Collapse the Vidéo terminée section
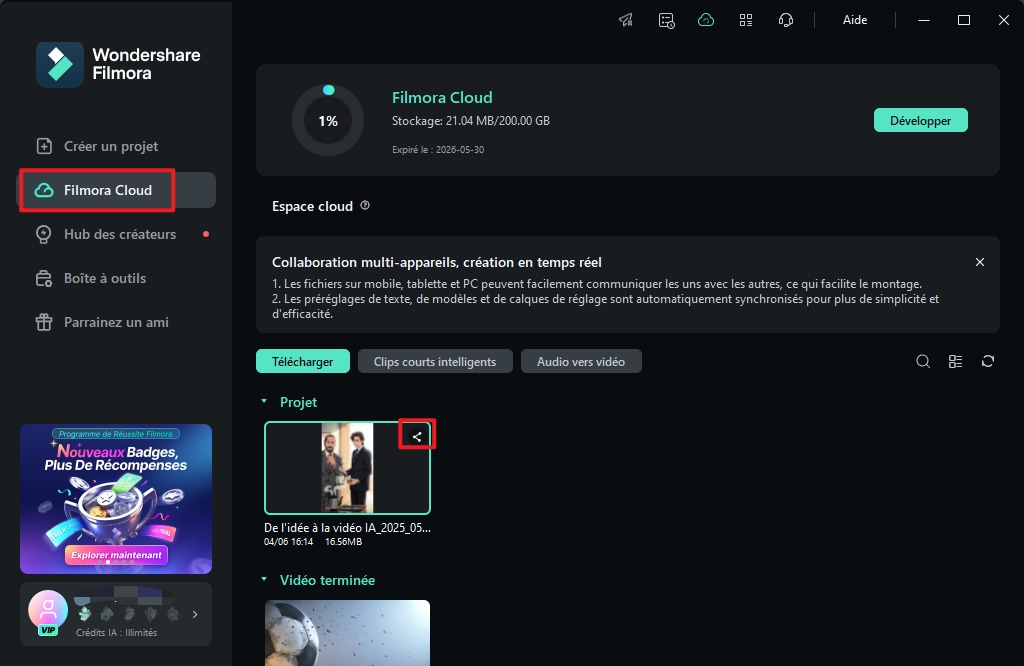The height and width of the screenshot is (666, 1024). pyautogui.click(x=264, y=579)
